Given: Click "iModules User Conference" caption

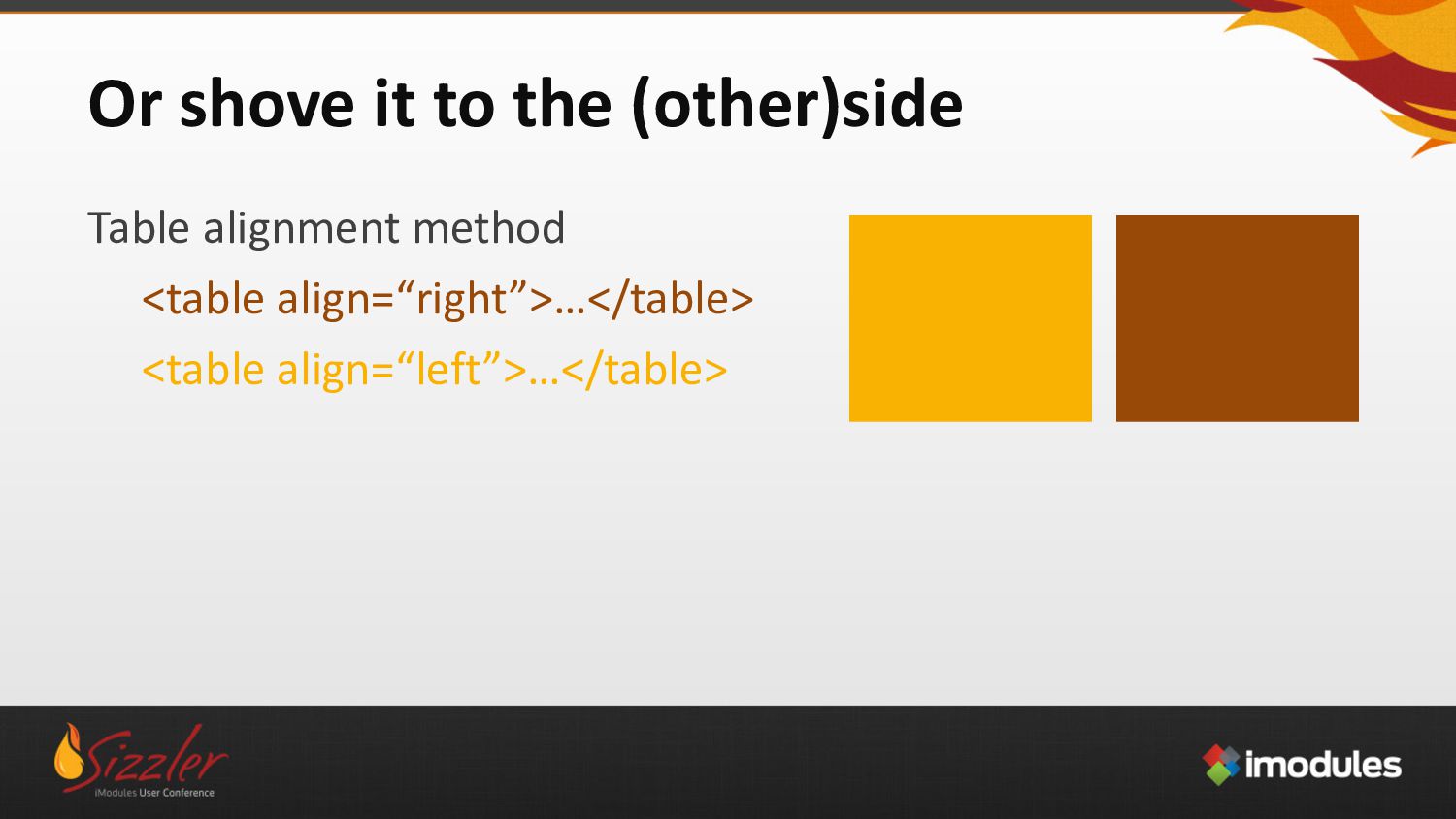Looking at the screenshot, I should (x=154, y=793).
